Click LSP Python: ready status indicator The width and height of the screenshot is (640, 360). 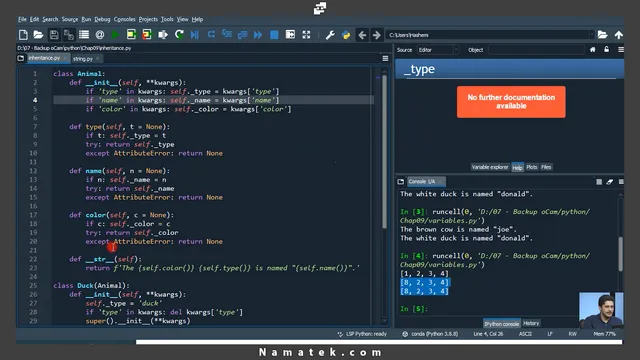tap(362, 334)
